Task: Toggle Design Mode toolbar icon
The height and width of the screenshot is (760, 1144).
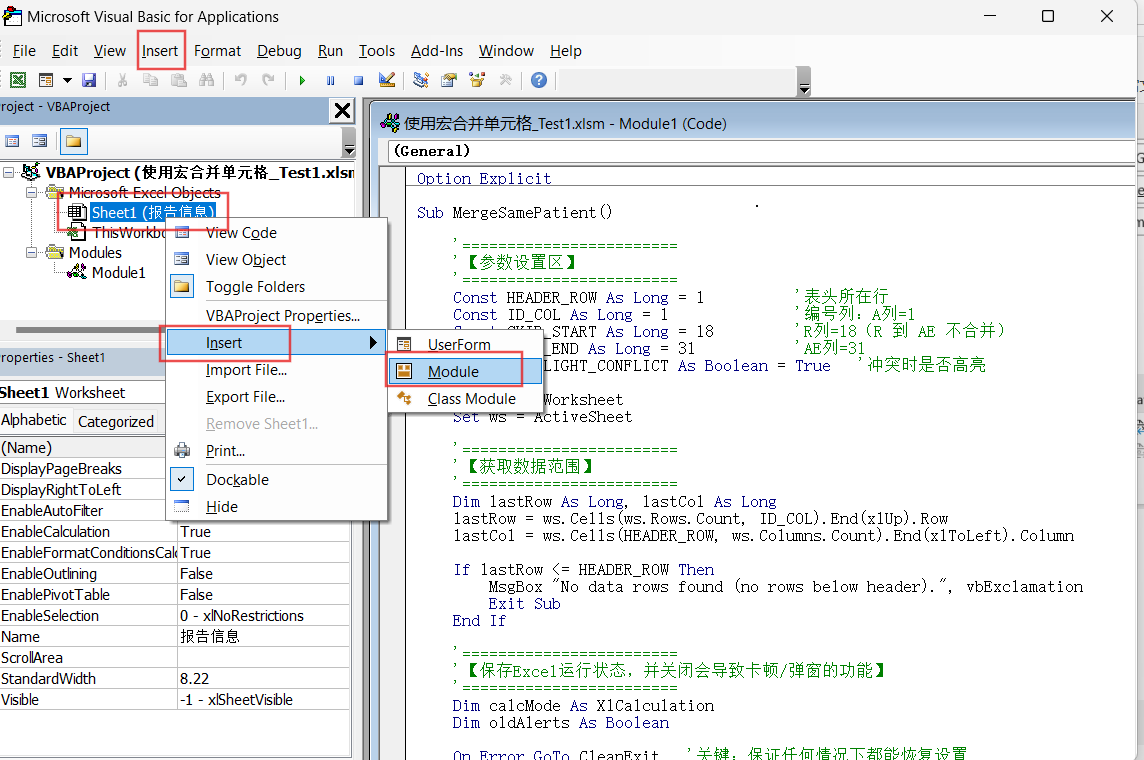Action: tap(387, 80)
